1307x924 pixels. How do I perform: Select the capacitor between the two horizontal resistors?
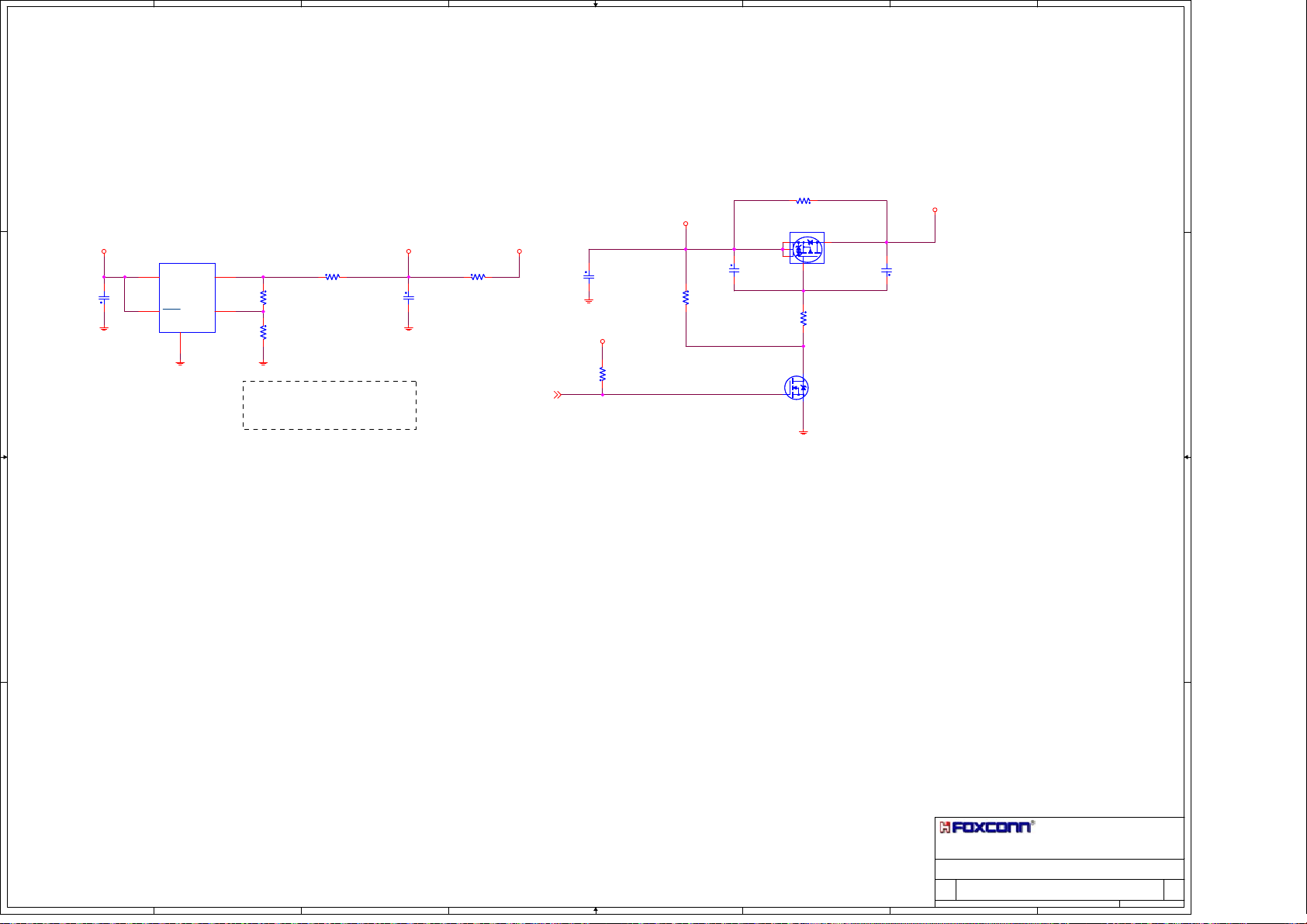409,297
